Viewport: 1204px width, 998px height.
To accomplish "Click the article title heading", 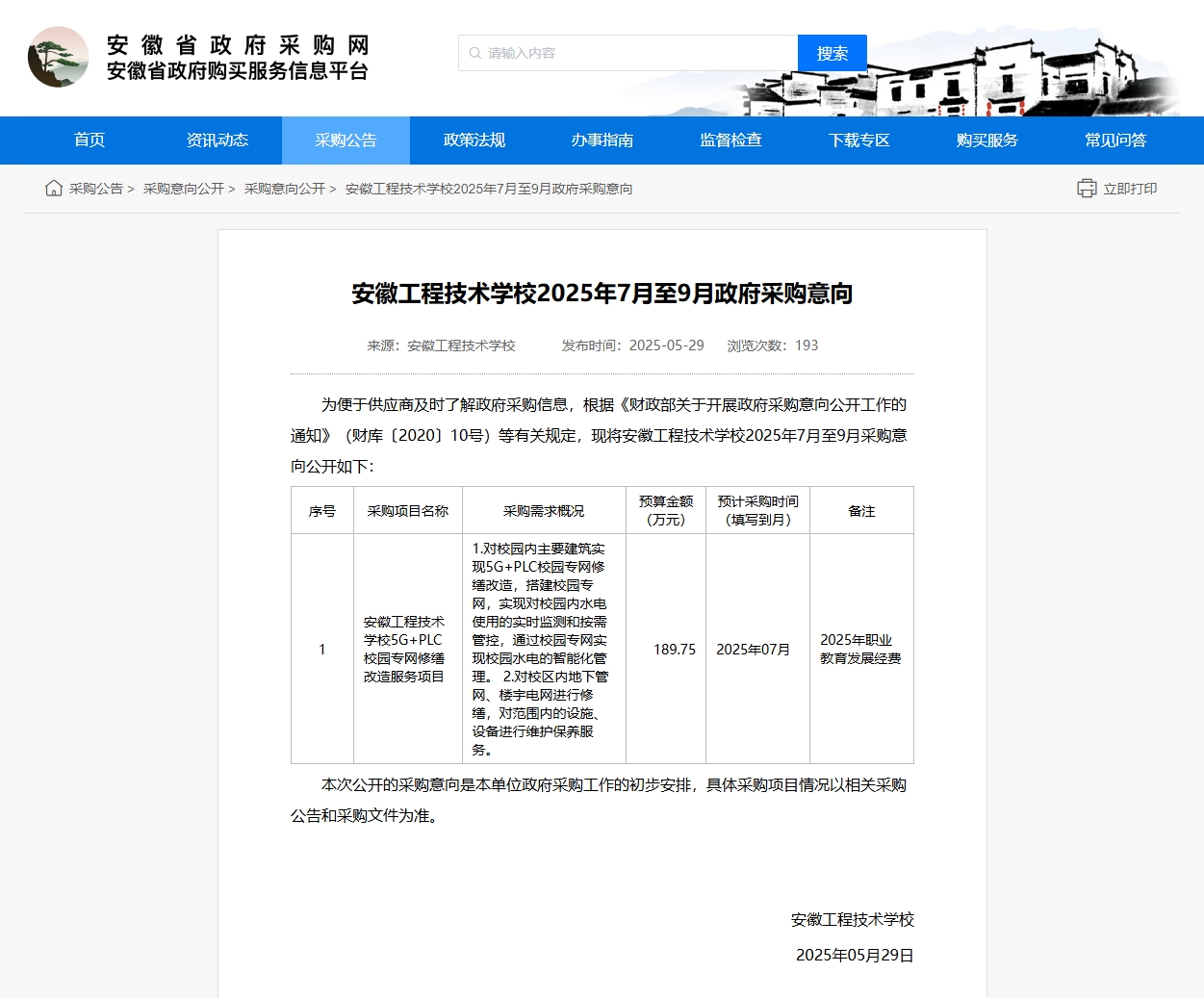I will pyautogui.click(x=602, y=294).
